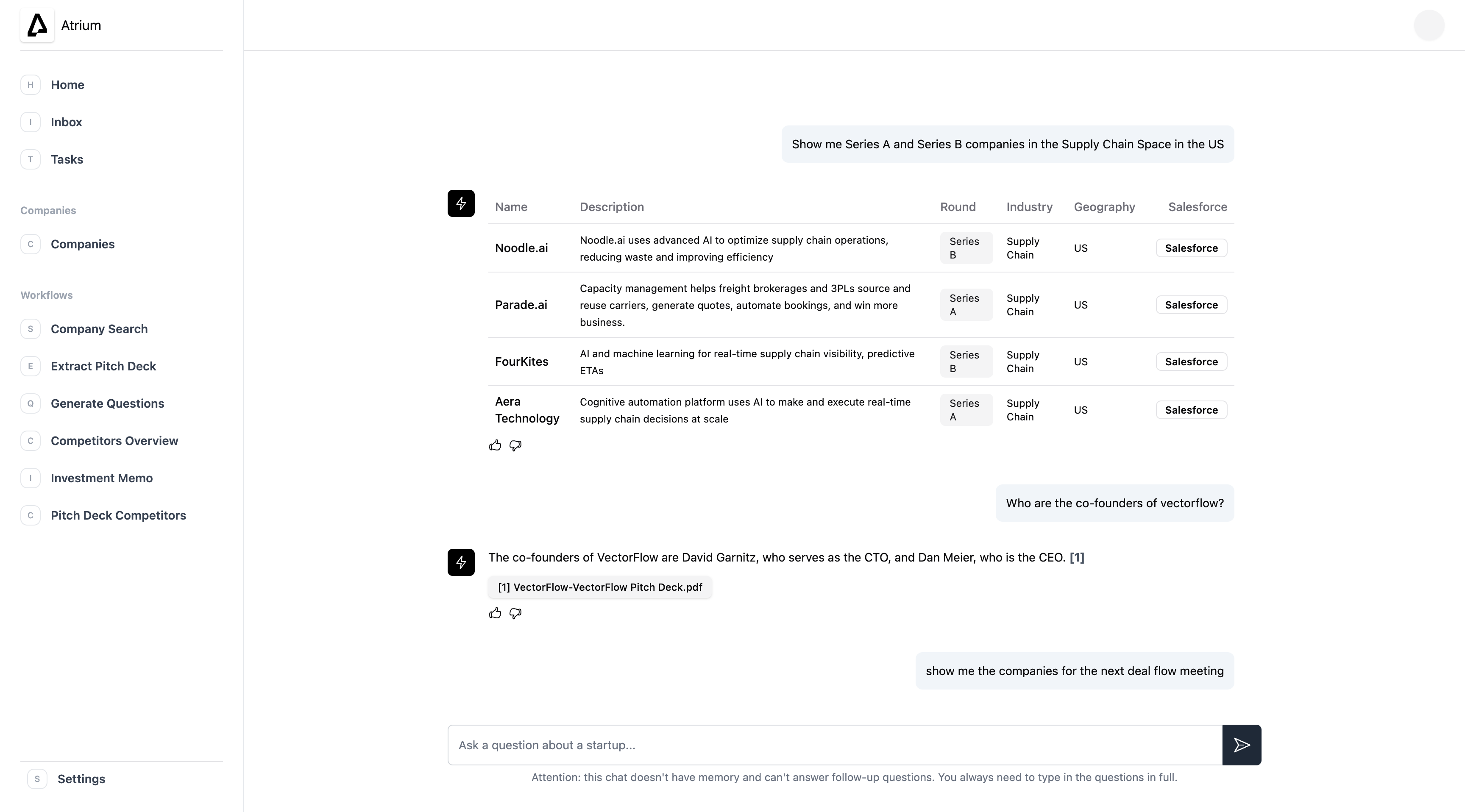Open the Inbox page

pyautogui.click(x=66, y=122)
